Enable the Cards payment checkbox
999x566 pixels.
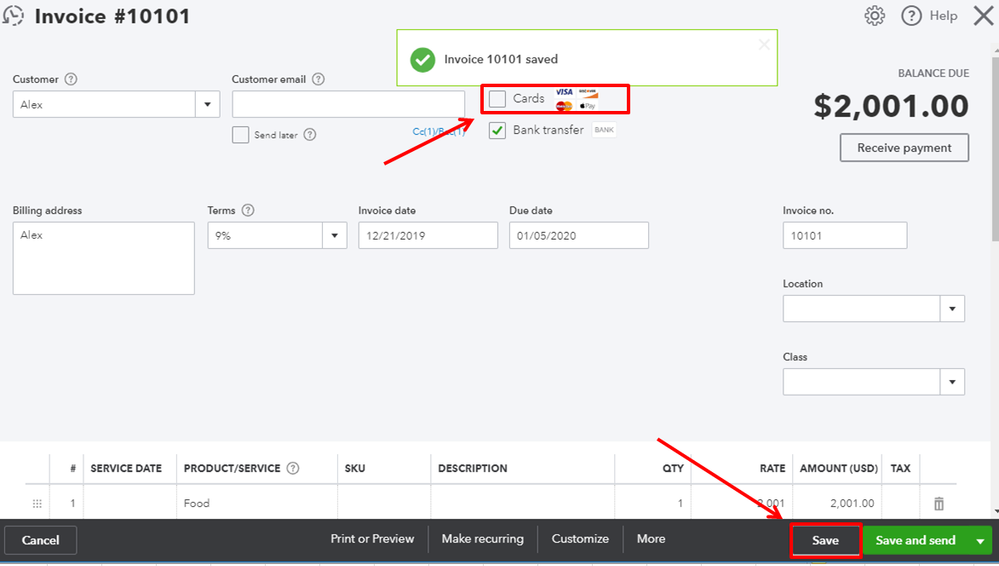coord(497,99)
